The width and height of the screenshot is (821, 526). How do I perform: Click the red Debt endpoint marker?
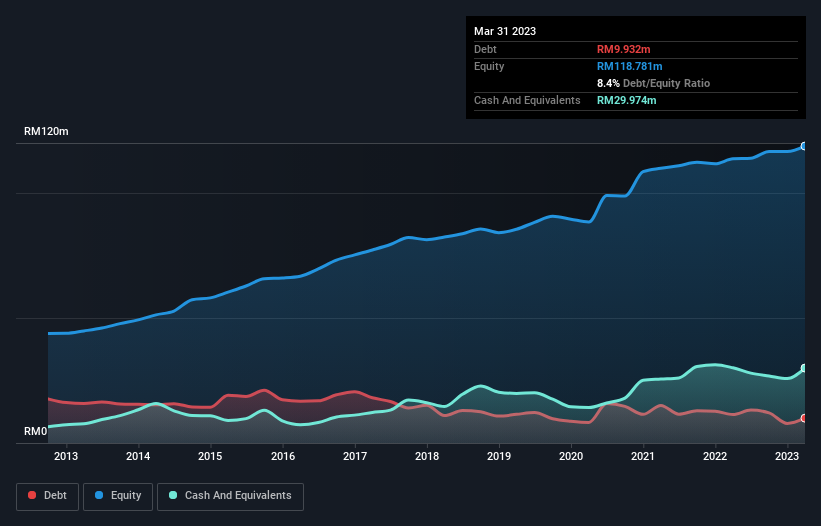click(x=804, y=418)
